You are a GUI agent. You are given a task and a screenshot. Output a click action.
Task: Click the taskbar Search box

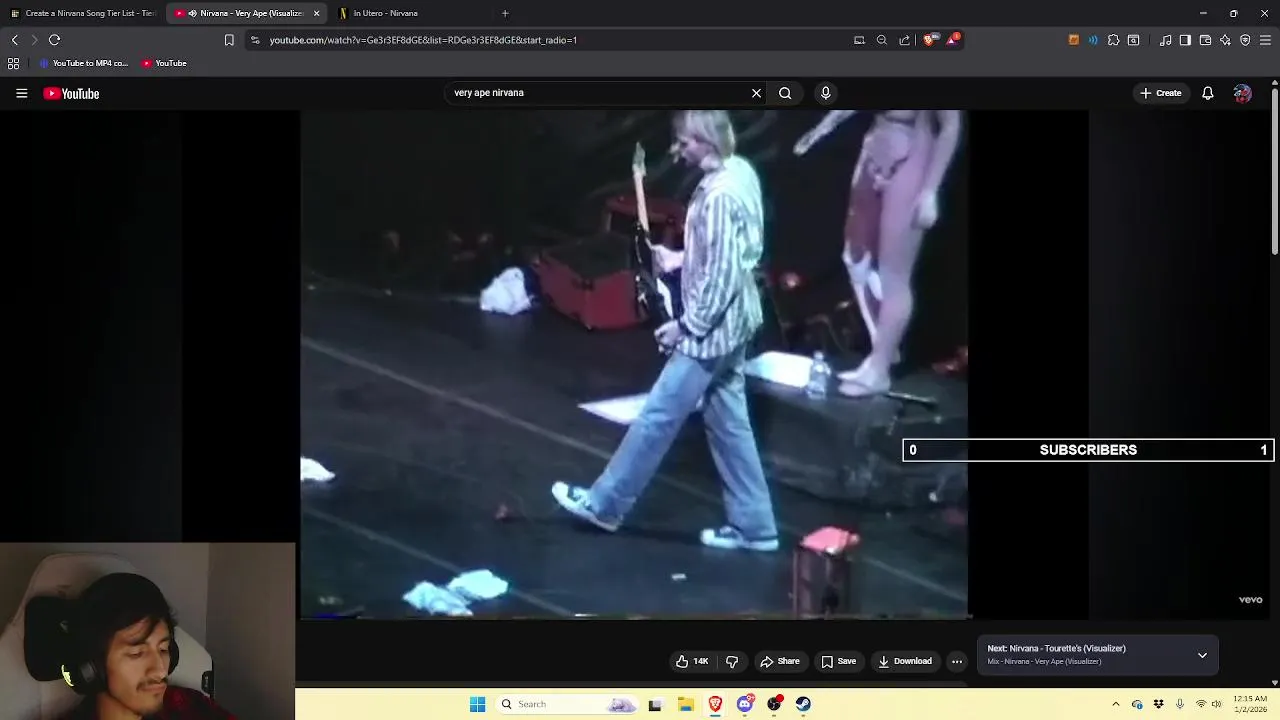(x=568, y=704)
